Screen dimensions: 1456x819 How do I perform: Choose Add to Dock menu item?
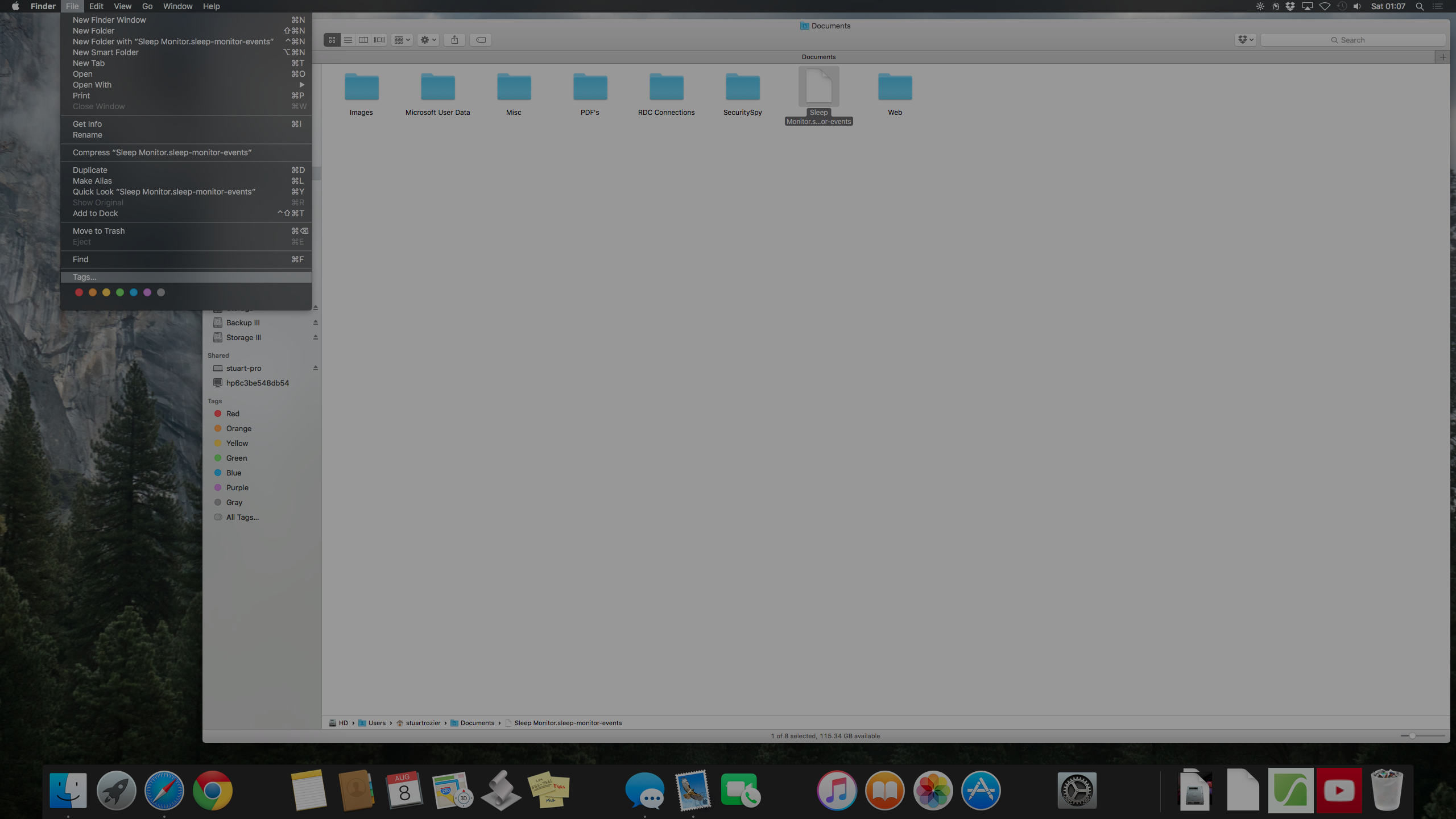click(x=187, y=213)
